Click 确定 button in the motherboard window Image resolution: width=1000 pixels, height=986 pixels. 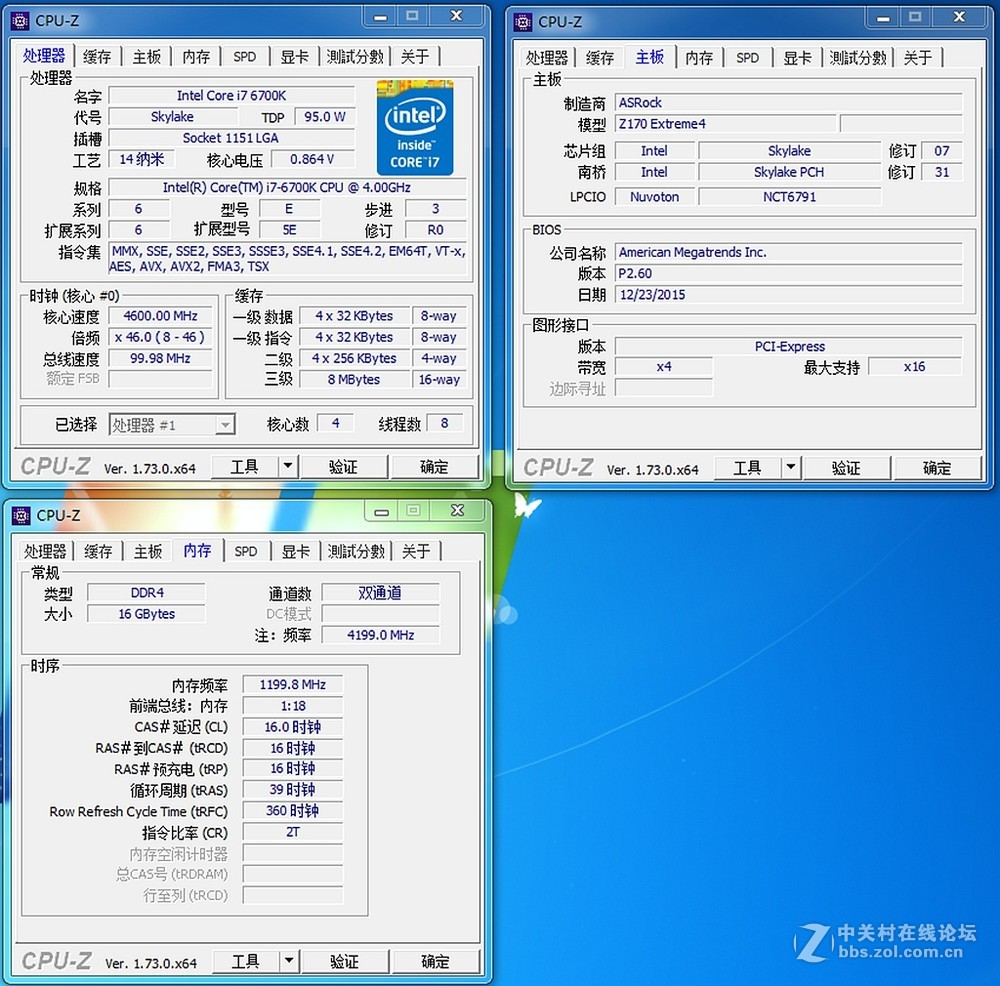click(937, 468)
